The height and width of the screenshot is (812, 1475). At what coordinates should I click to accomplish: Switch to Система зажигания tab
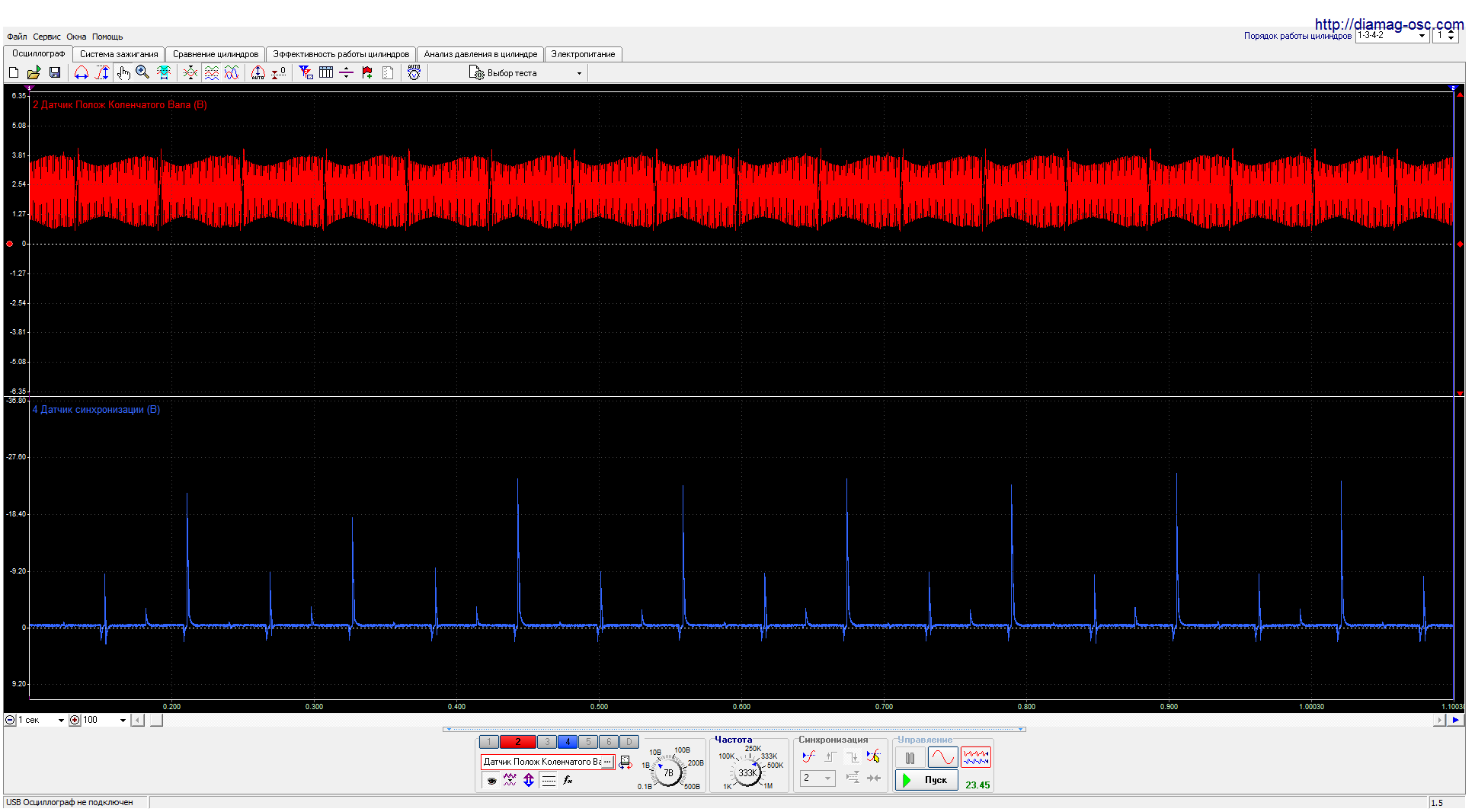click(119, 54)
